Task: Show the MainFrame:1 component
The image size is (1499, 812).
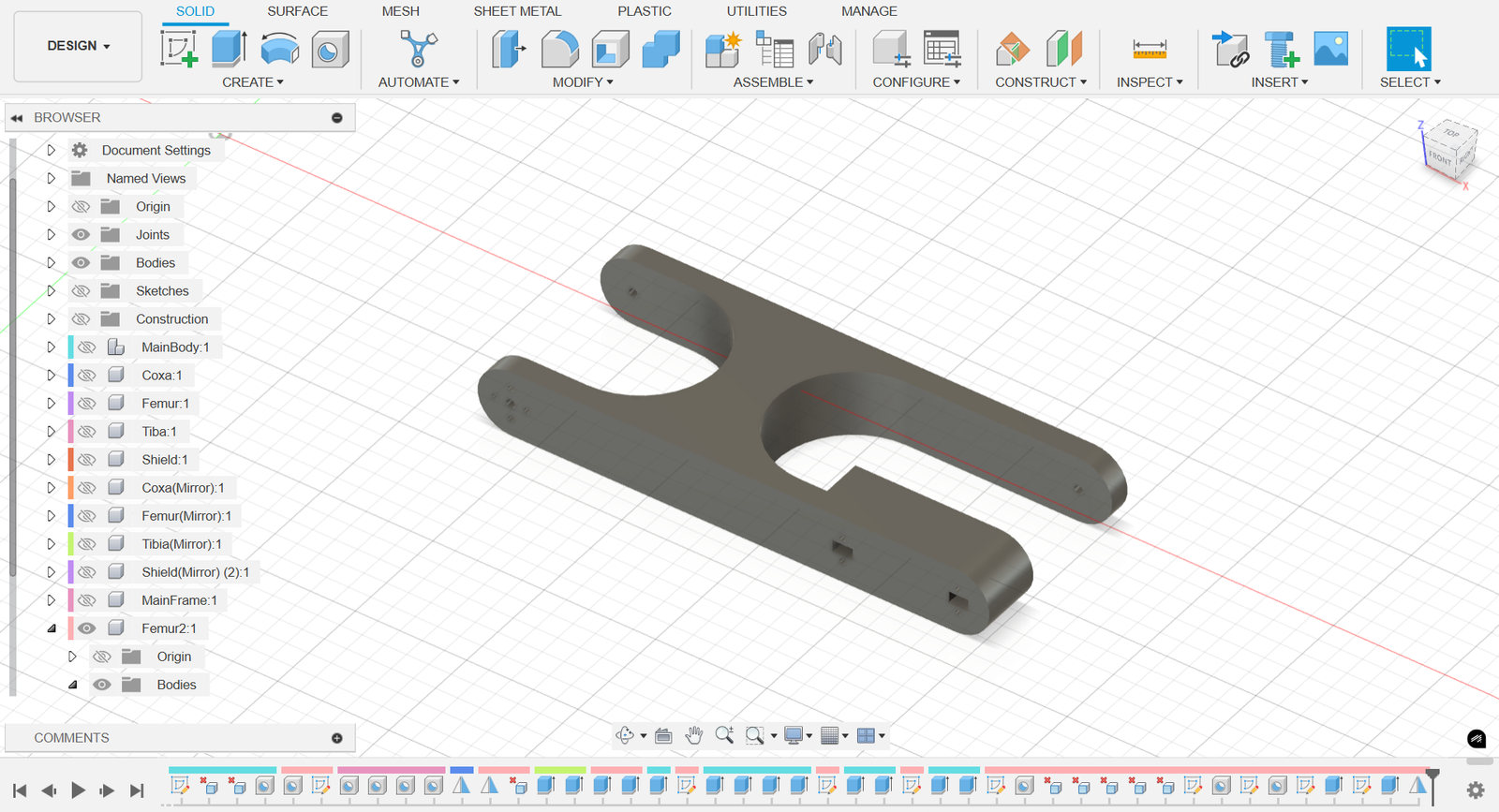Action: tap(87, 599)
